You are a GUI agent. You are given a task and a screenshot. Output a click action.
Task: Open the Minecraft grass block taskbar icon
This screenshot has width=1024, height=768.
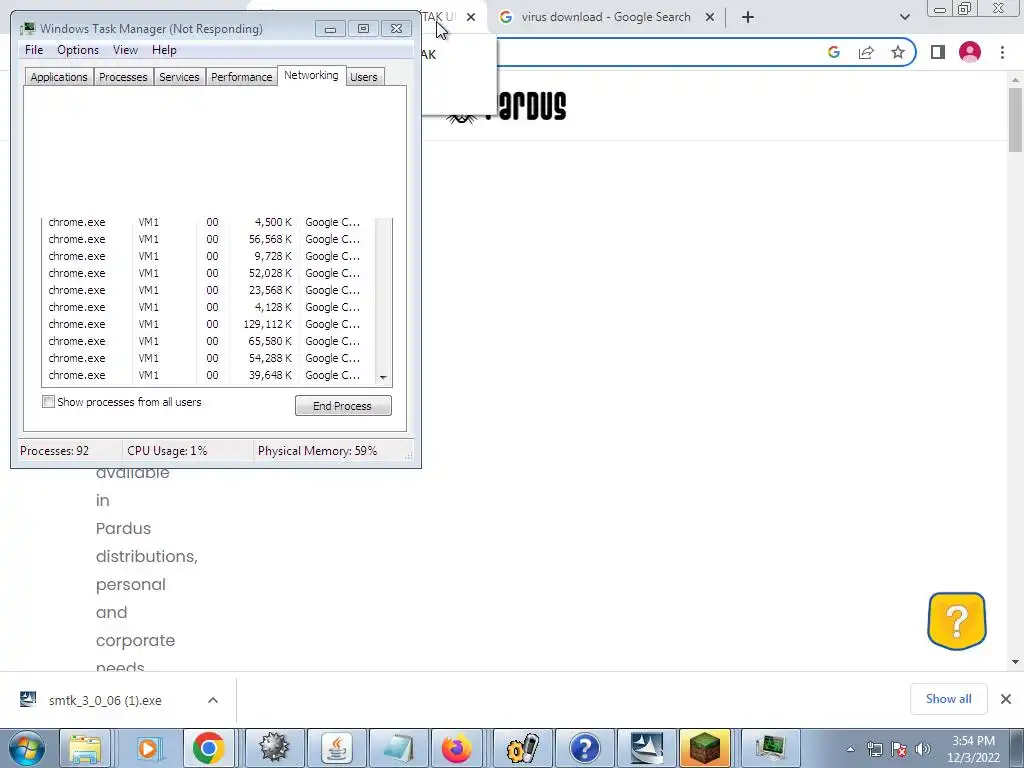tap(704, 748)
